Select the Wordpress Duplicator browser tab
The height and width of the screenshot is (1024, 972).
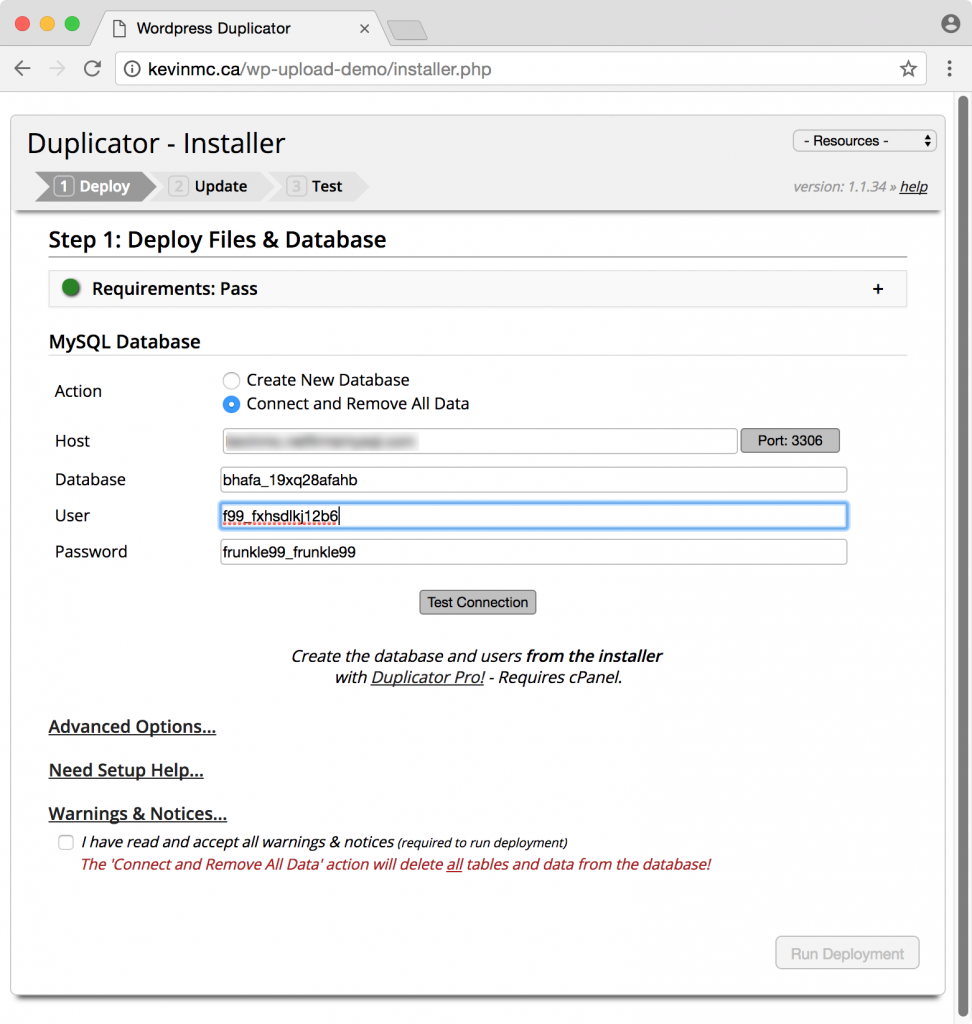238,29
